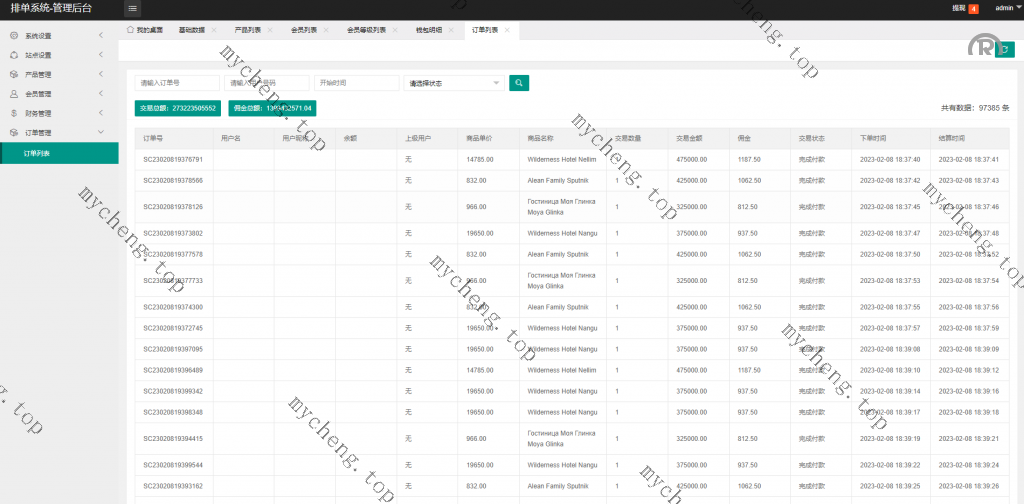Click the 提现 notification link with badge
The width and height of the screenshot is (1024, 504).
click(x=964, y=8)
